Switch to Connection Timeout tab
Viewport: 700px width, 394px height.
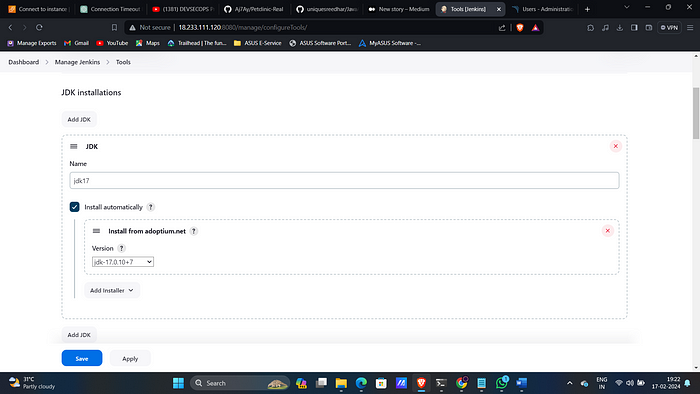pyautogui.click(x=111, y=9)
